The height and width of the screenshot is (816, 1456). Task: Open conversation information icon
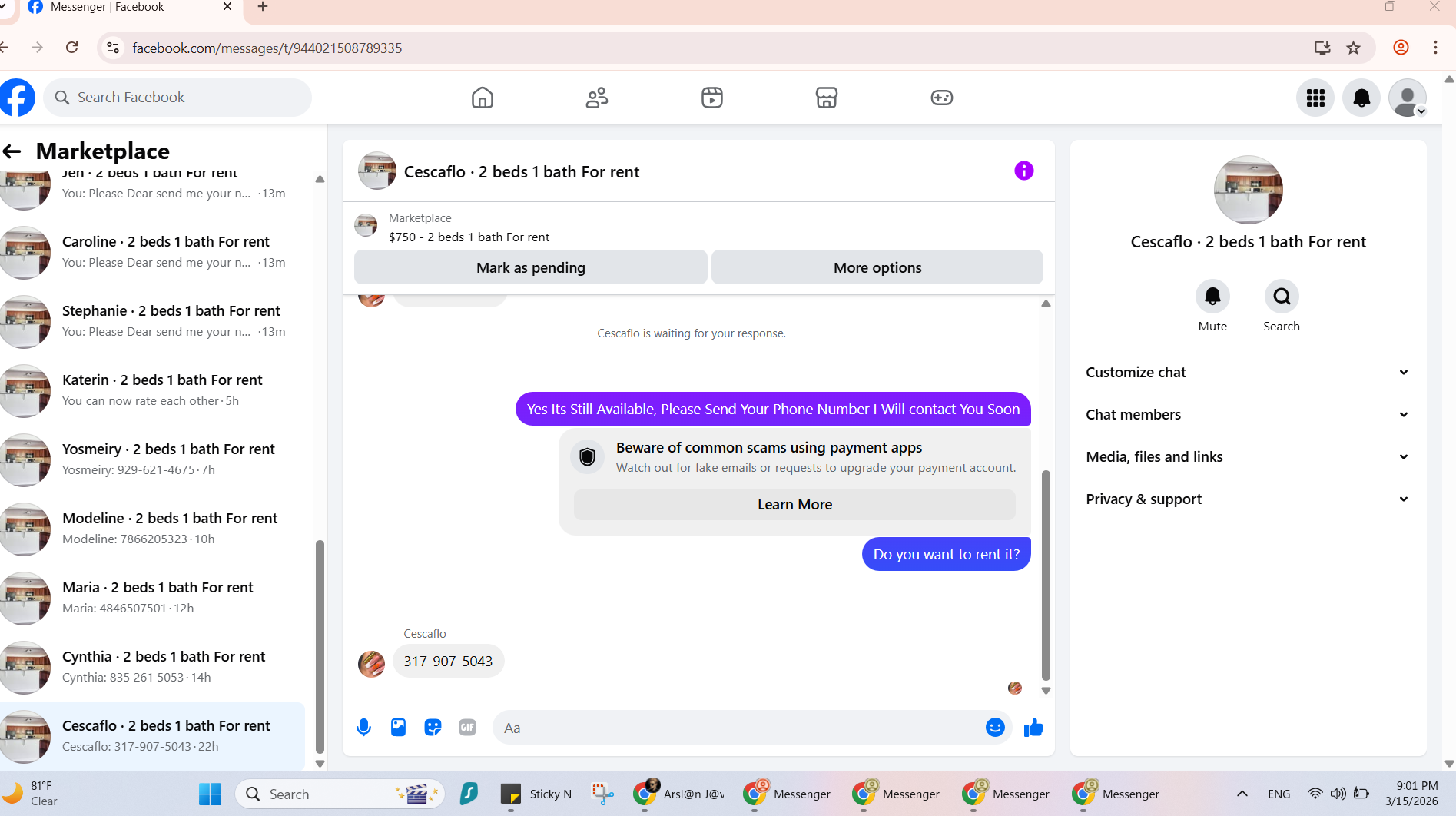coord(1024,171)
